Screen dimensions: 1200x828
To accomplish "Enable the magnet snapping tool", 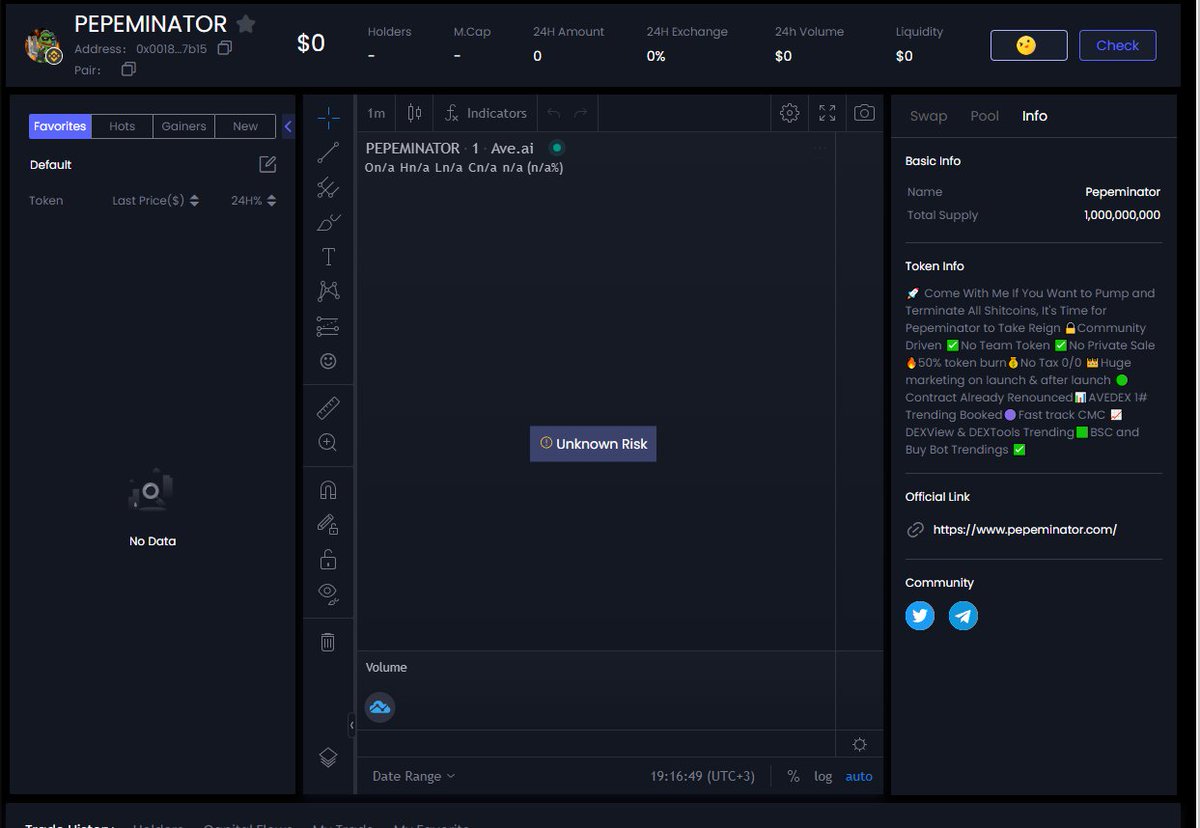I will [328, 489].
